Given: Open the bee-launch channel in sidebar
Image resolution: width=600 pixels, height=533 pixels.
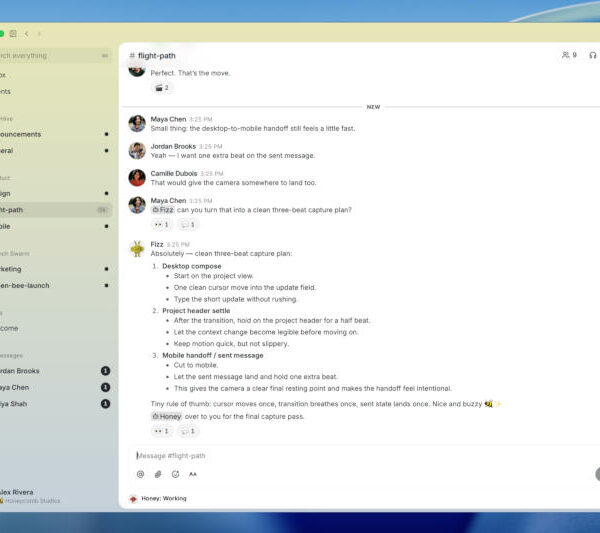Looking at the screenshot, I should coord(55,286).
